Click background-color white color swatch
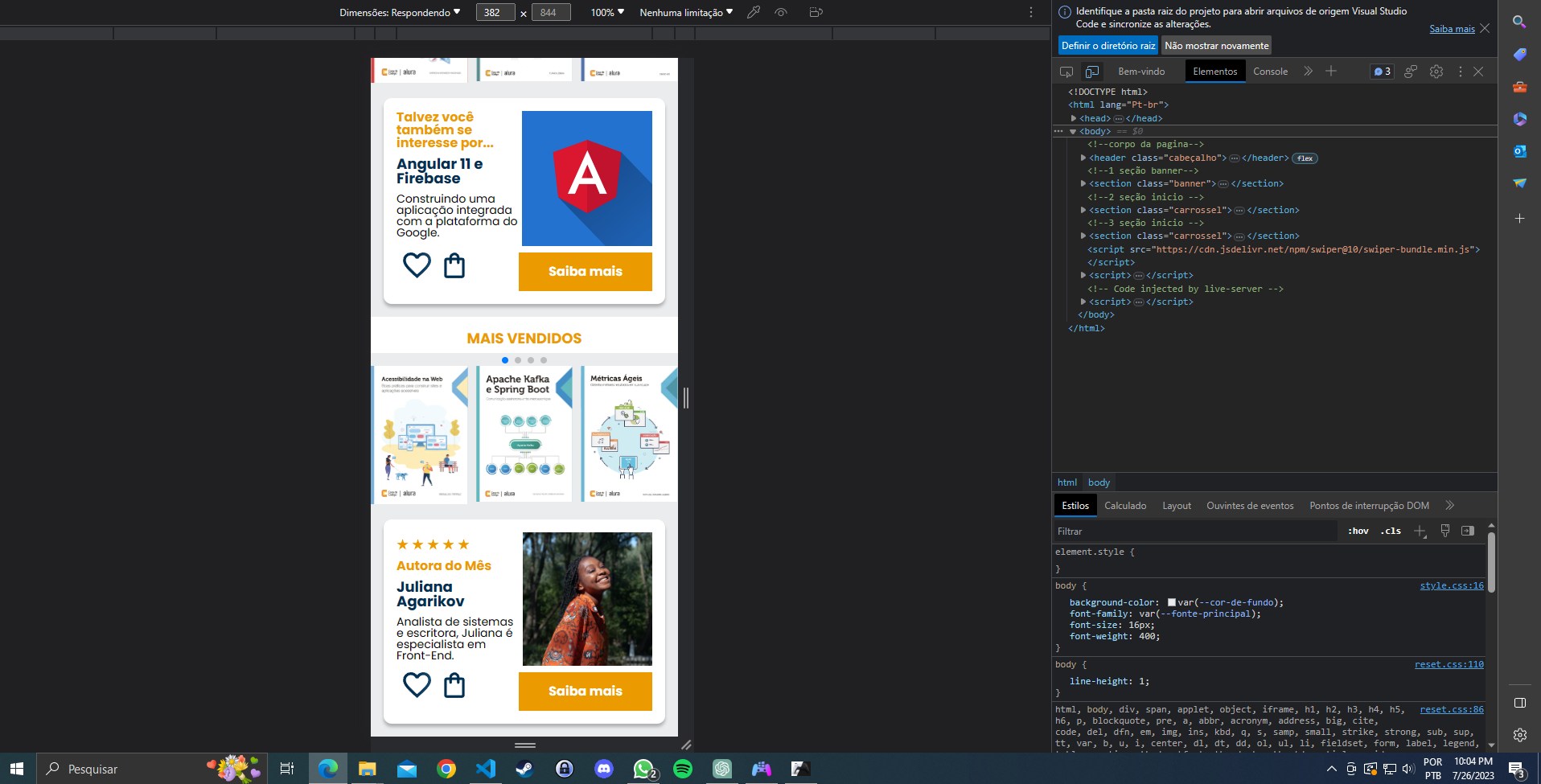Image resolution: width=1541 pixels, height=784 pixels. coord(1172,602)
